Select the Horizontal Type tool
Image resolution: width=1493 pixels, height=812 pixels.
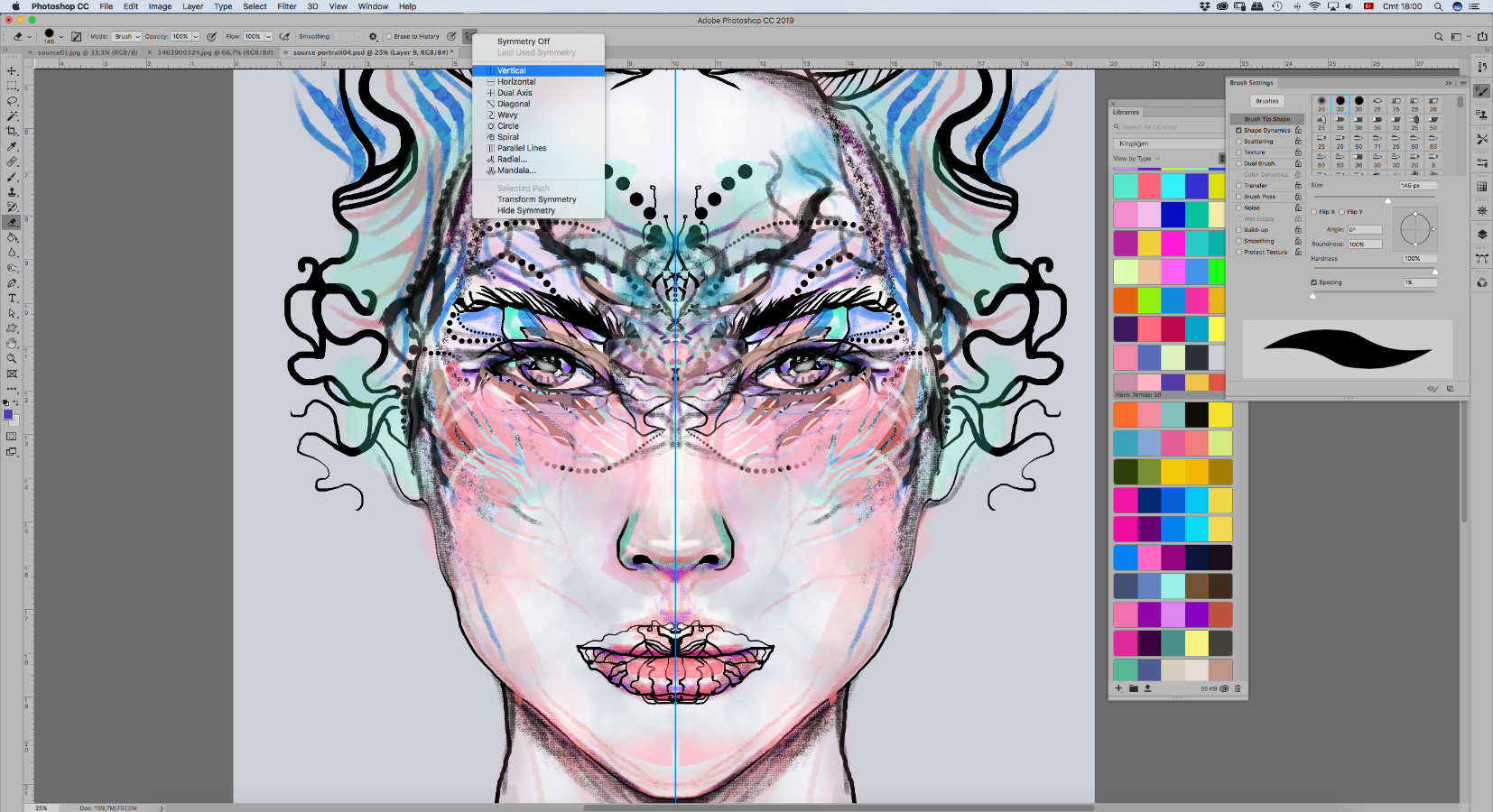pyautogui.click(x=12, y=299)
